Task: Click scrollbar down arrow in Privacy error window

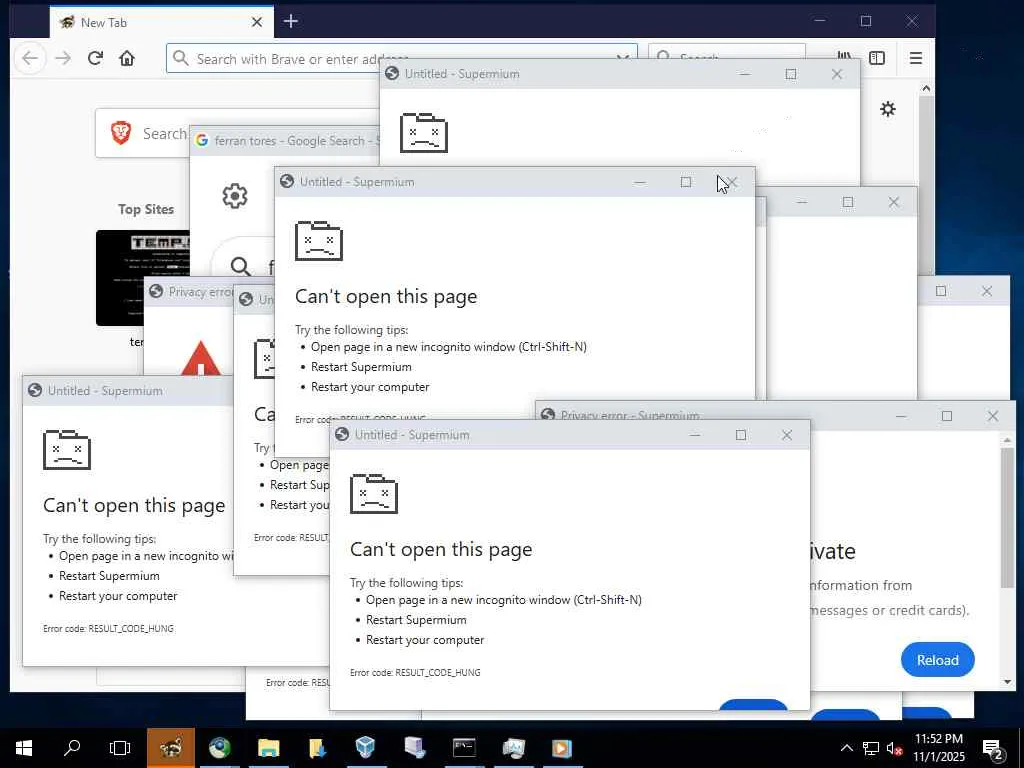Action: point(1007,682)
